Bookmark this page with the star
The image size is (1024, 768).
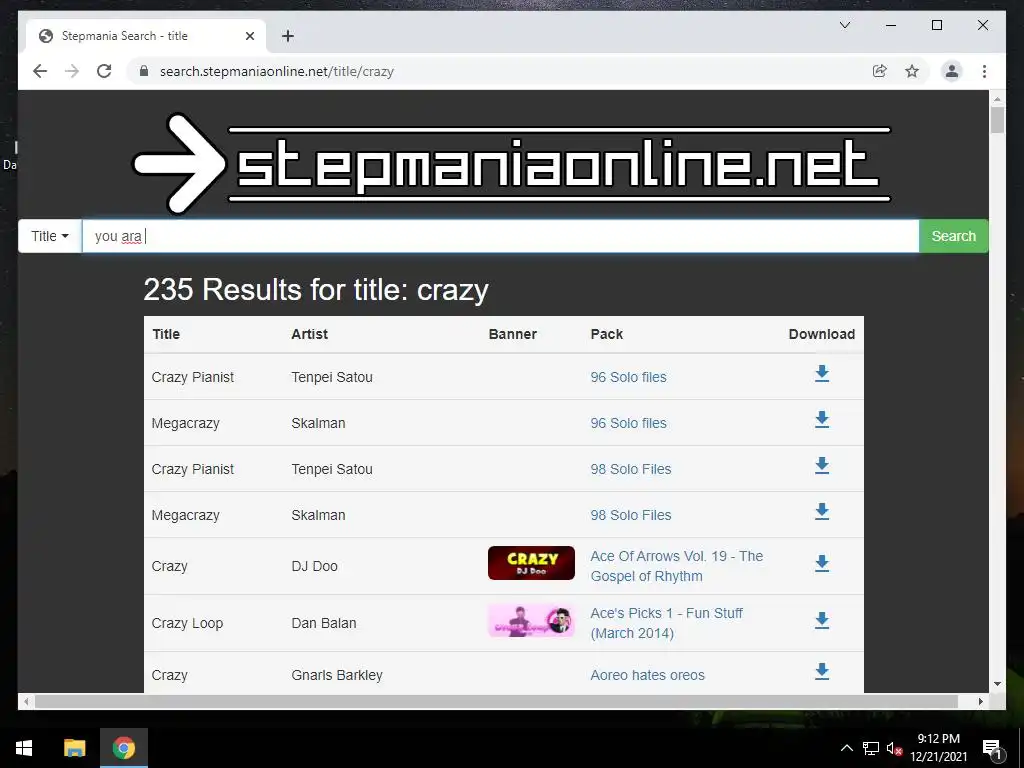pos(912,71)
